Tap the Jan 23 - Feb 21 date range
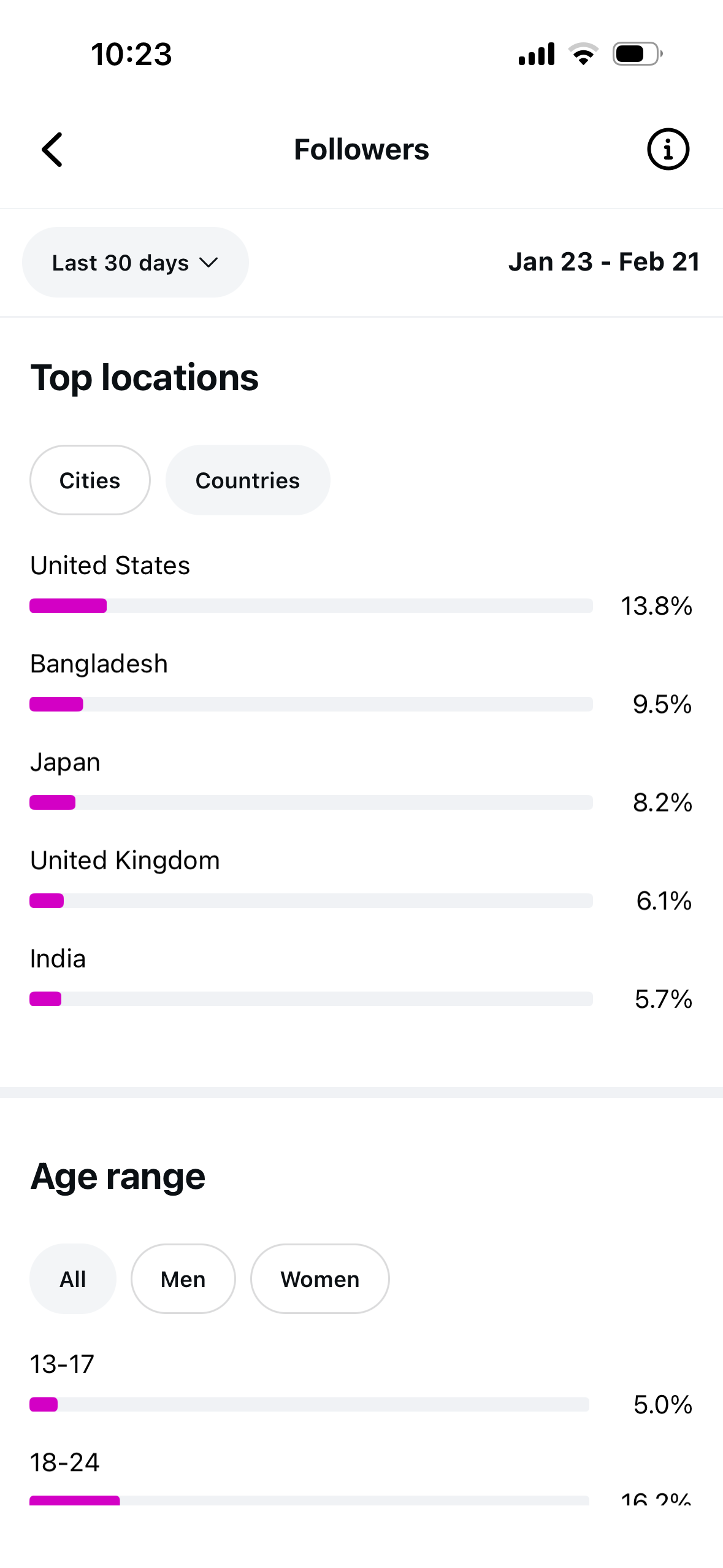 coord(604,262)
